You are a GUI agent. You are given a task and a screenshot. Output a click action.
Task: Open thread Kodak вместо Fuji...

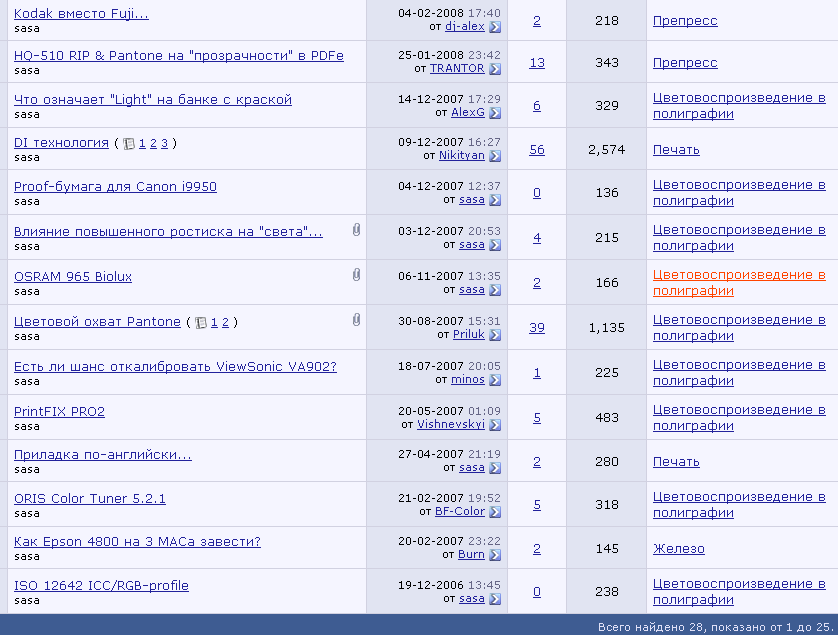tap(81, 14)
